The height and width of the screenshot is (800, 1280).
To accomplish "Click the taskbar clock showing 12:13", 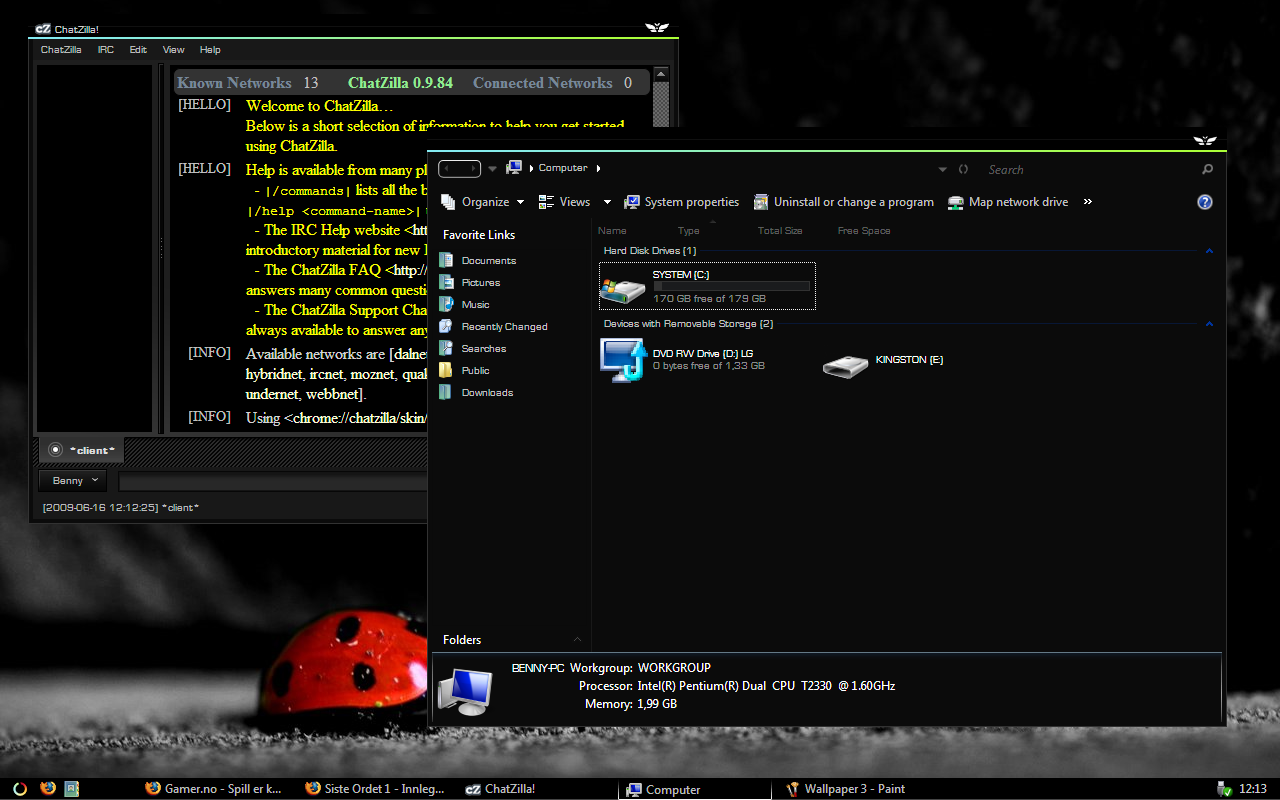I will click(1253, 789).
